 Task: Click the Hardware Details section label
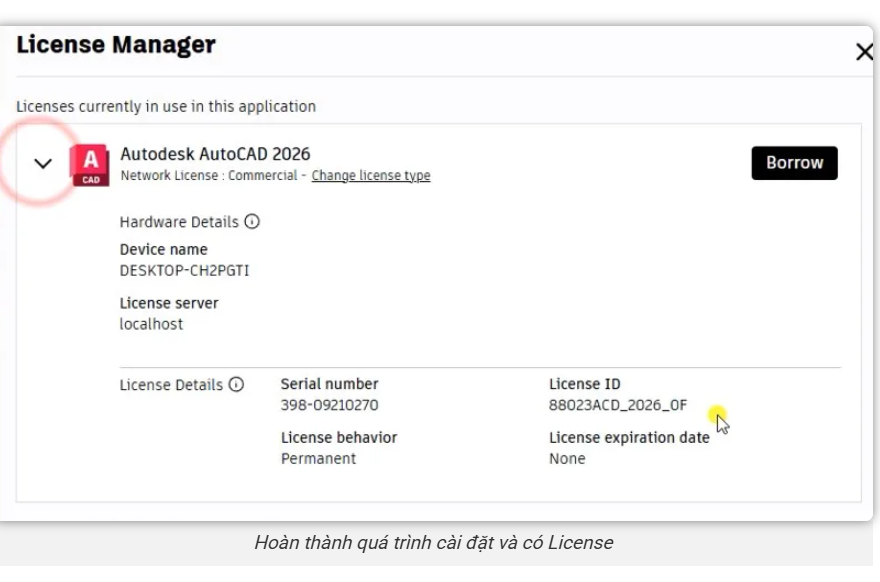coord(179,222)
